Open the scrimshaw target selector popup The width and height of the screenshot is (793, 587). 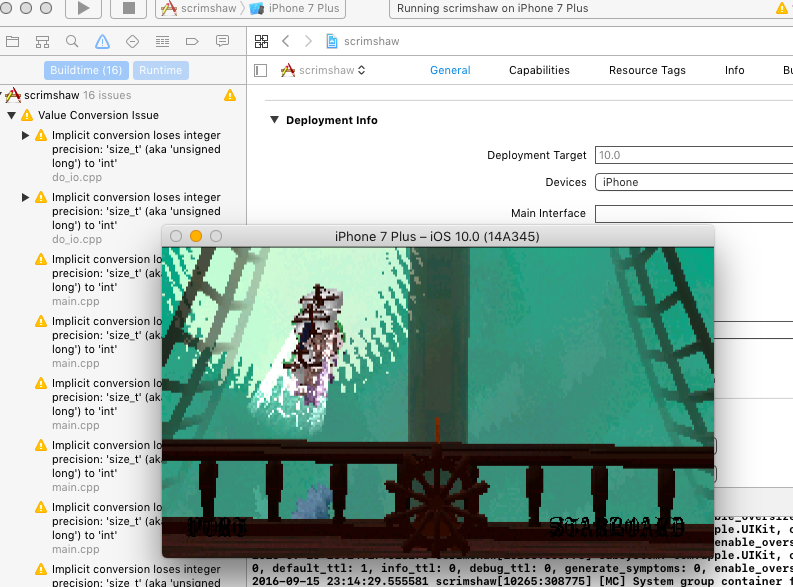323,70
